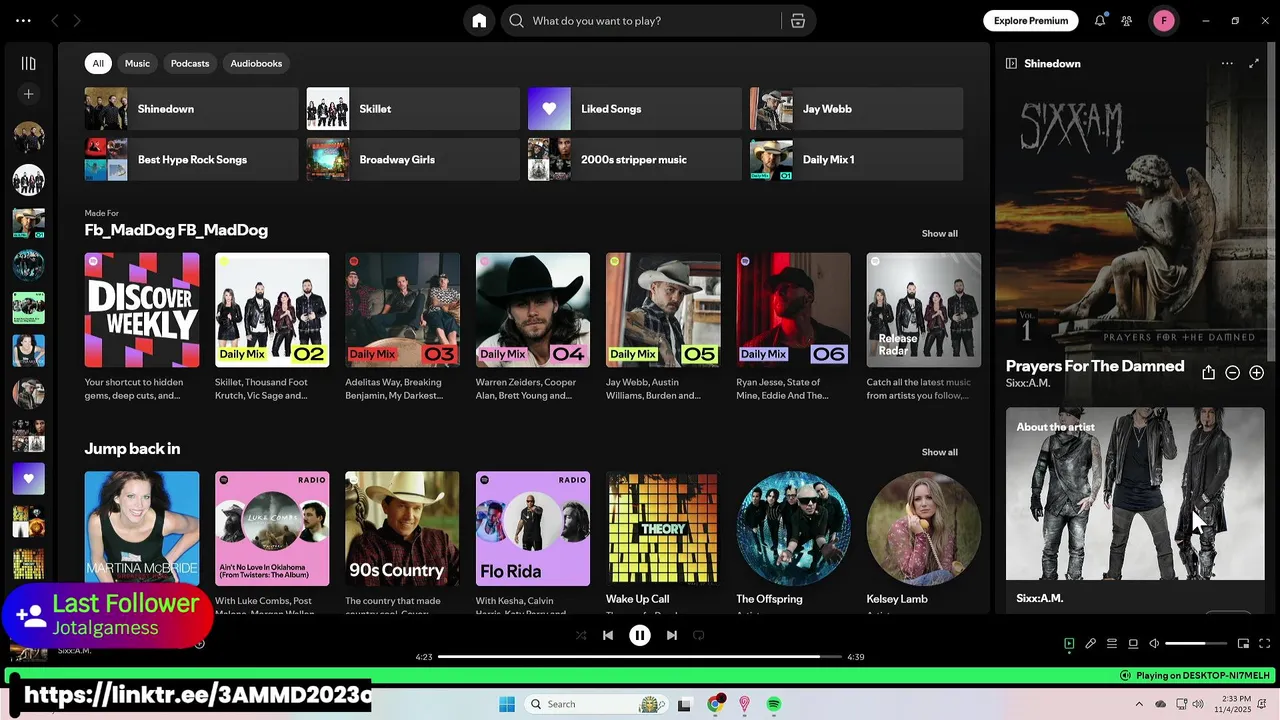Open the user profile avatar F

[x=1164, y=21]
